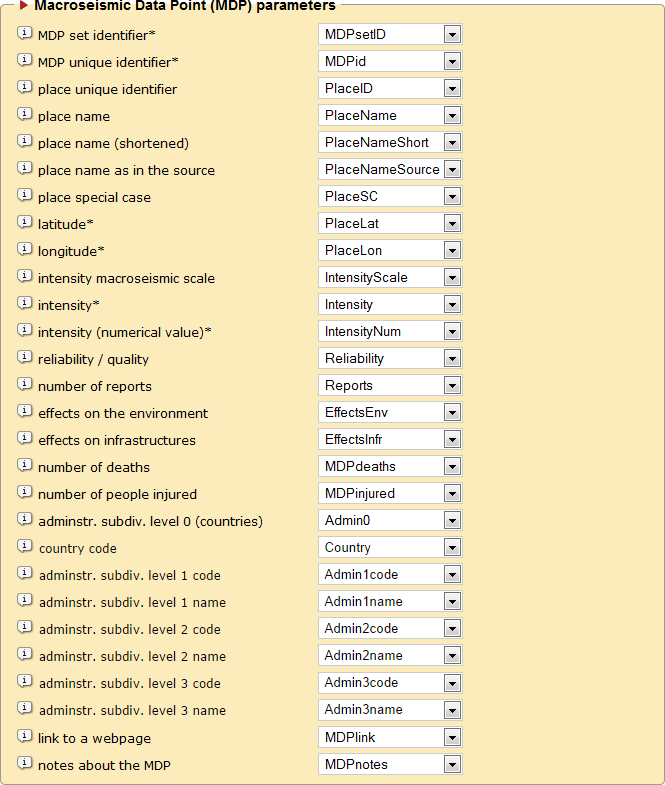The image size is (665, 785).
Task: Show info for link to a webpage
Action: 25,736
